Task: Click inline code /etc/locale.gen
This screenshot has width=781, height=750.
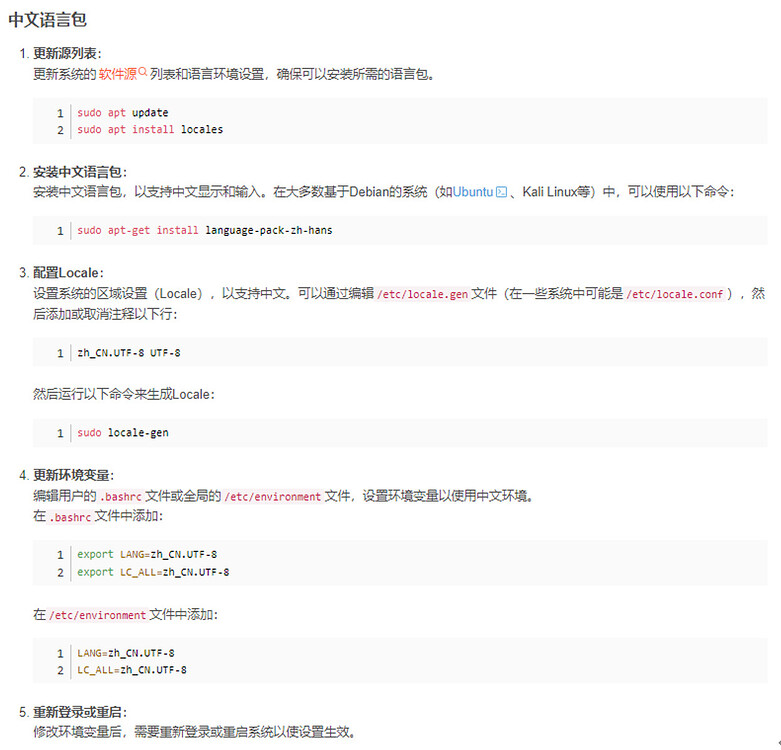Action: click(422, 294)
